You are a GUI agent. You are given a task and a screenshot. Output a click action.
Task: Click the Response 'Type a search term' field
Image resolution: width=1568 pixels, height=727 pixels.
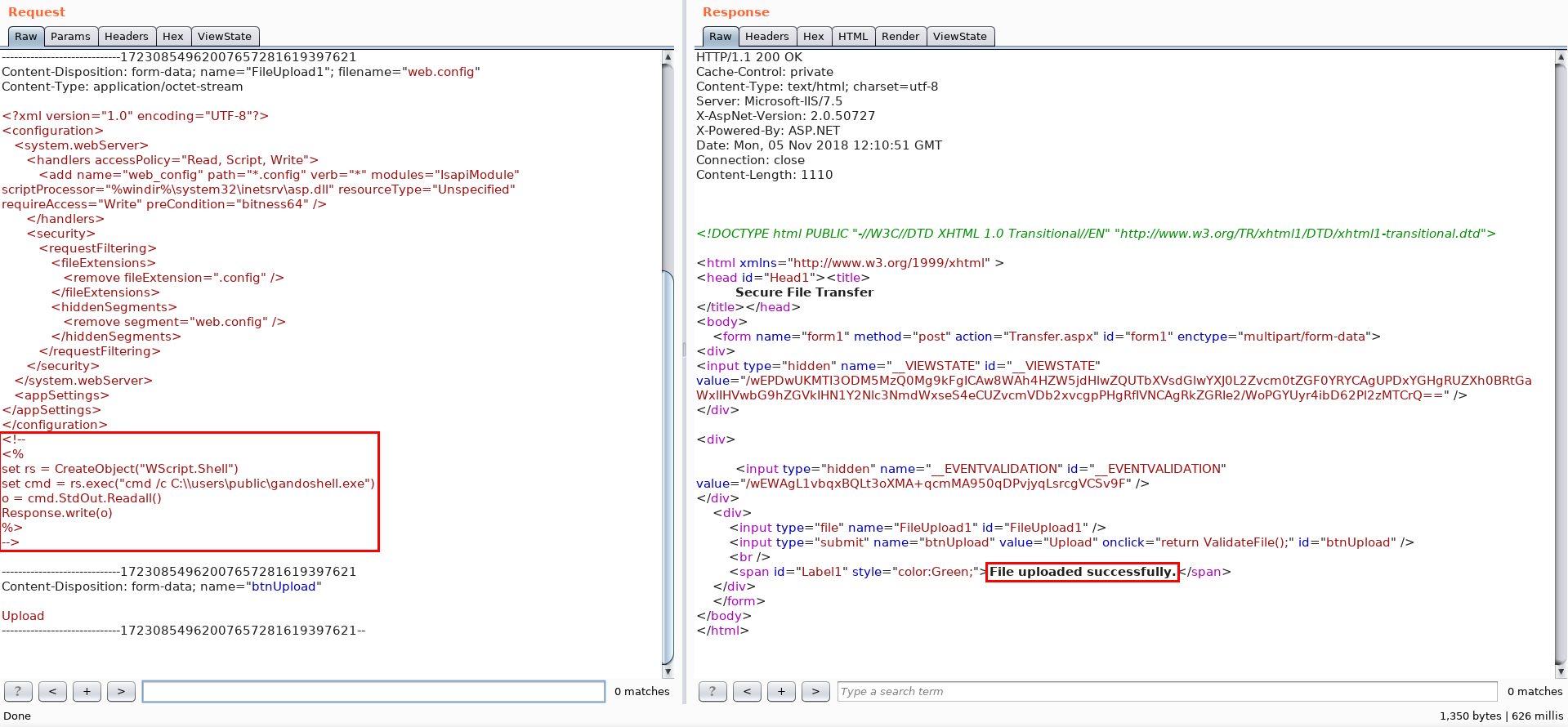point(1167,692)
